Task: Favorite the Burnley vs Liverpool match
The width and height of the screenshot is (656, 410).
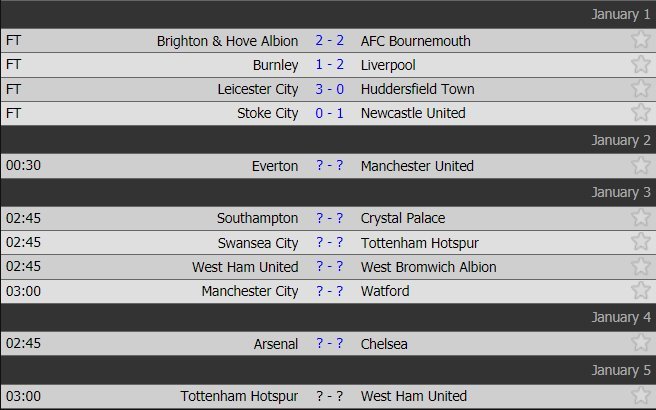Action: (x=640, y=65)
